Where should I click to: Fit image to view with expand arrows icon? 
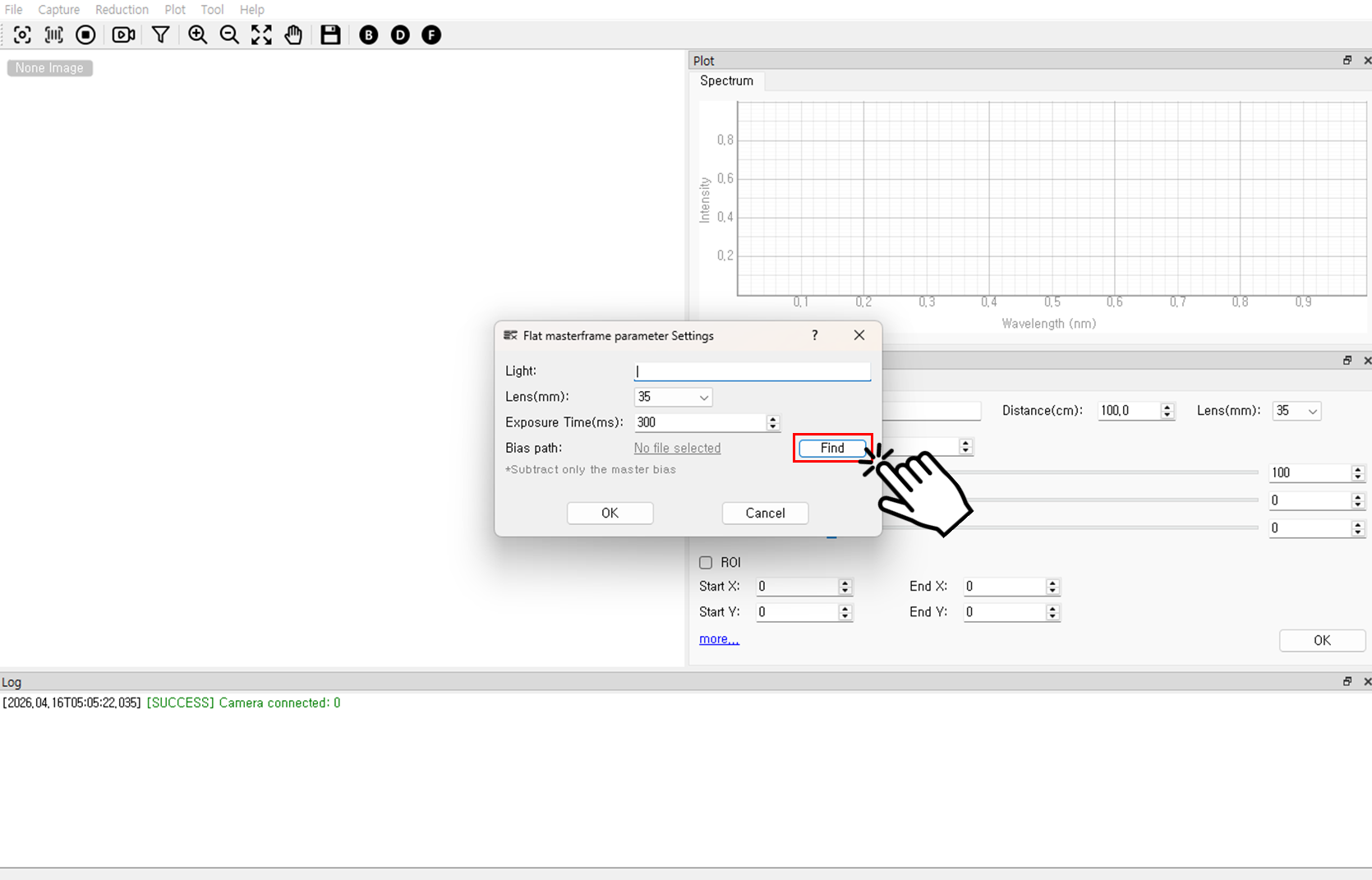pos(261,35)
